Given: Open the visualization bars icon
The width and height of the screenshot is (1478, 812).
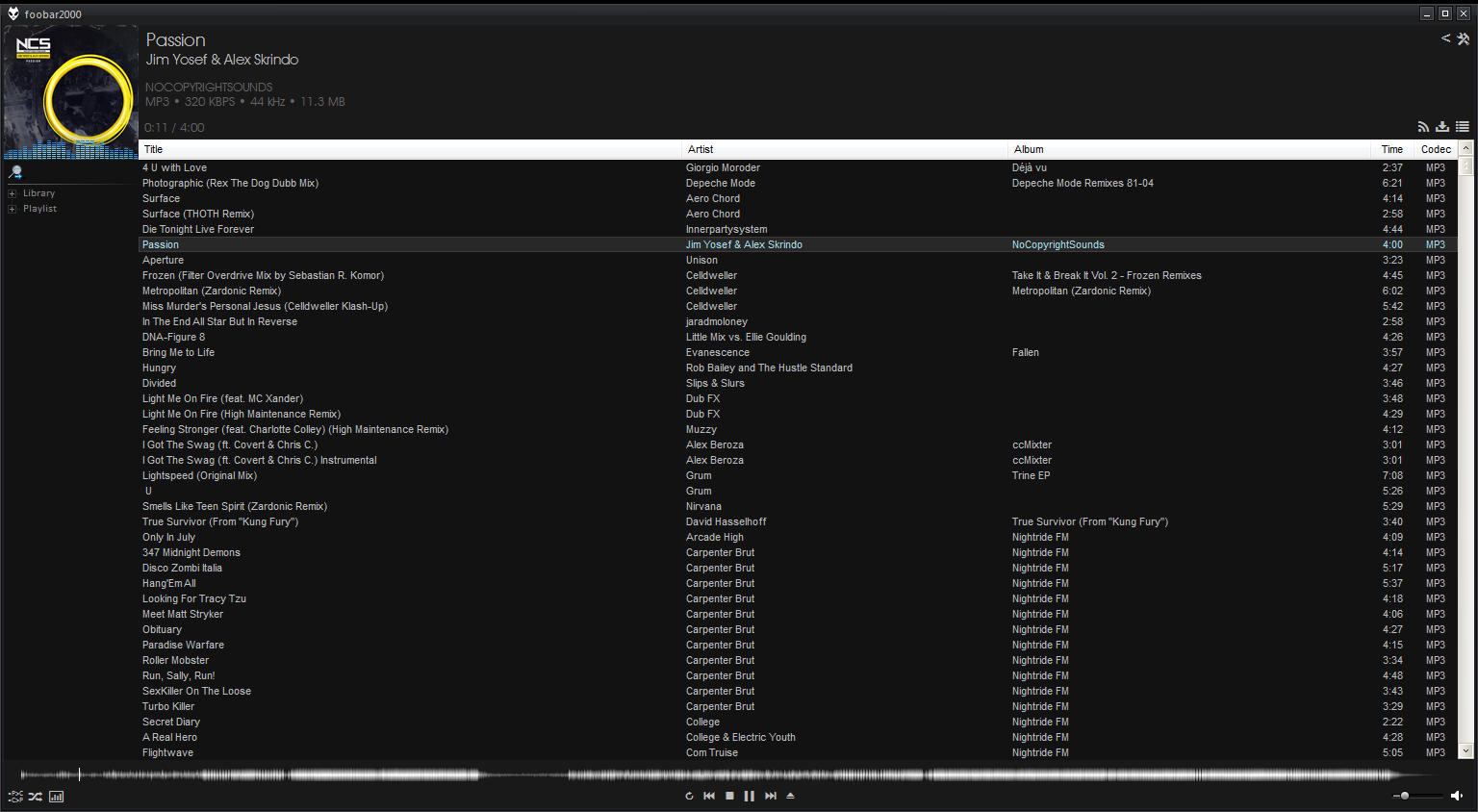Looking at the screenshot, I should point(57,797).
